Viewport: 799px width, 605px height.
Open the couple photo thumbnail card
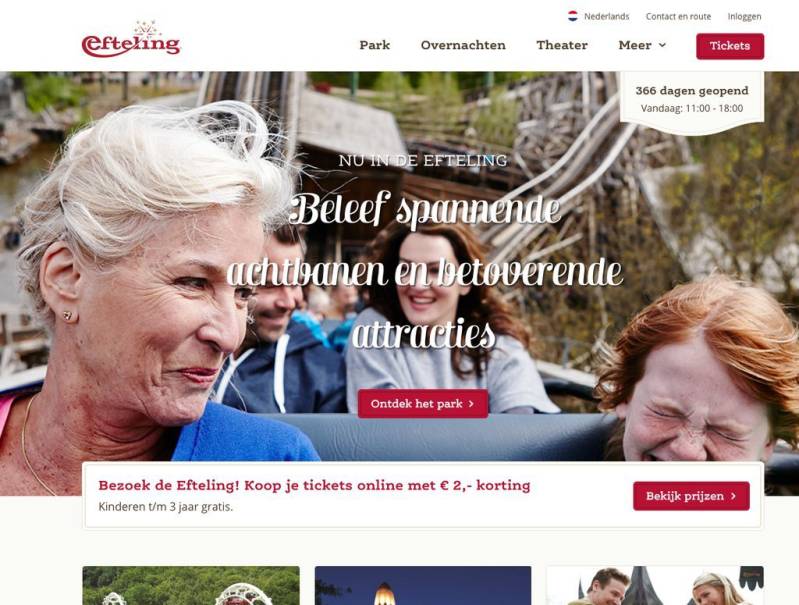coord(655,586)
